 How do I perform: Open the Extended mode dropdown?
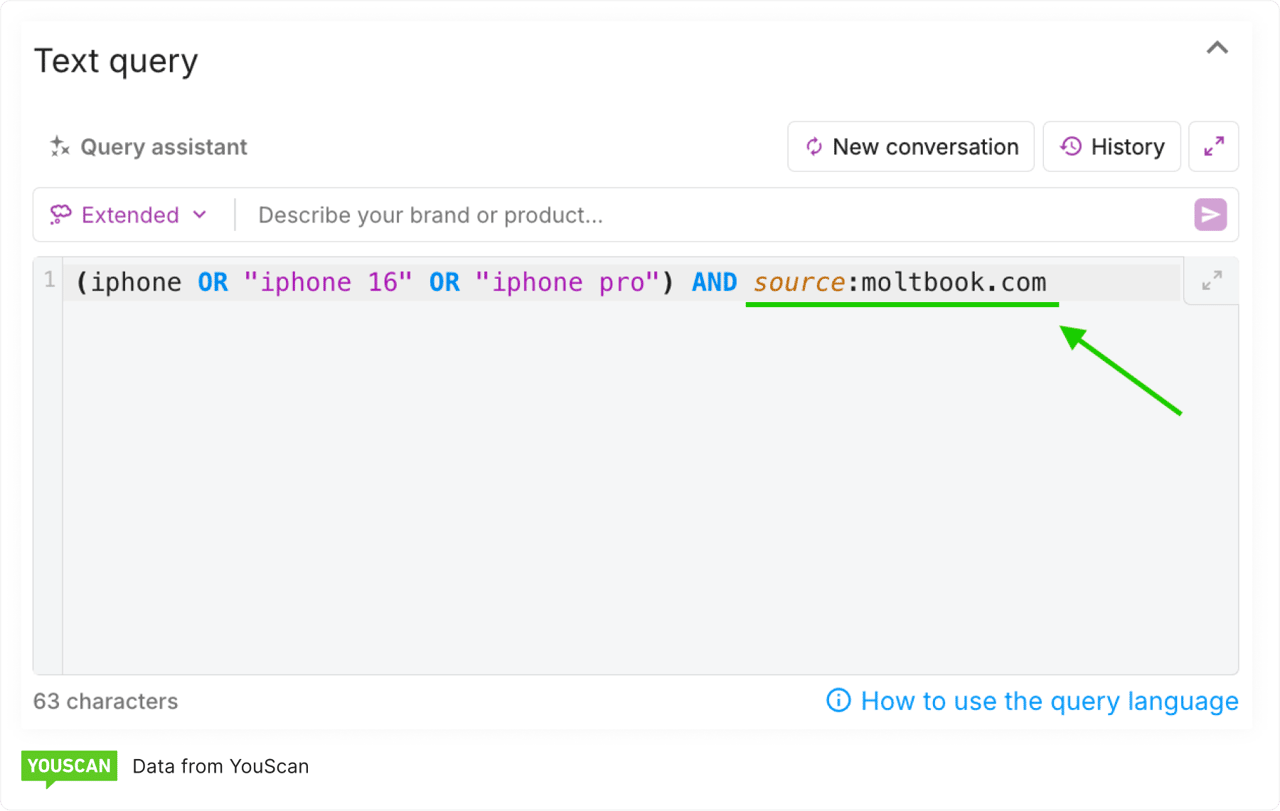tap(130, 214)
